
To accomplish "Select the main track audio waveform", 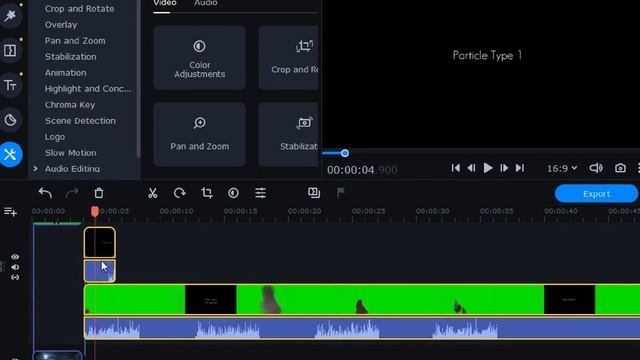I will (362, 329).
